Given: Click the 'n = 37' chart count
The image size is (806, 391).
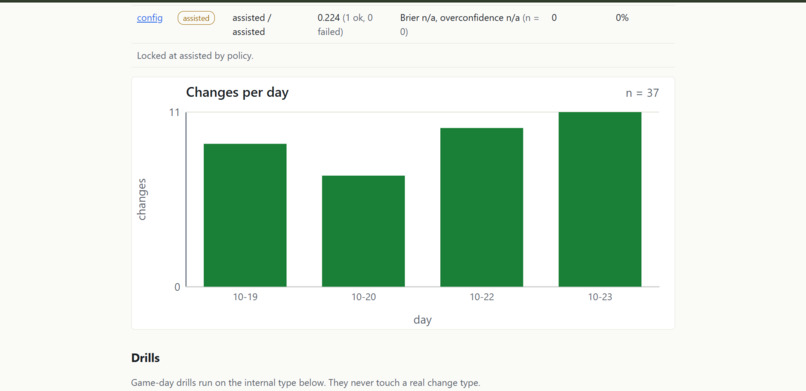Looking at the screenshot, I should pyautogui.click(x=642, y=93).
